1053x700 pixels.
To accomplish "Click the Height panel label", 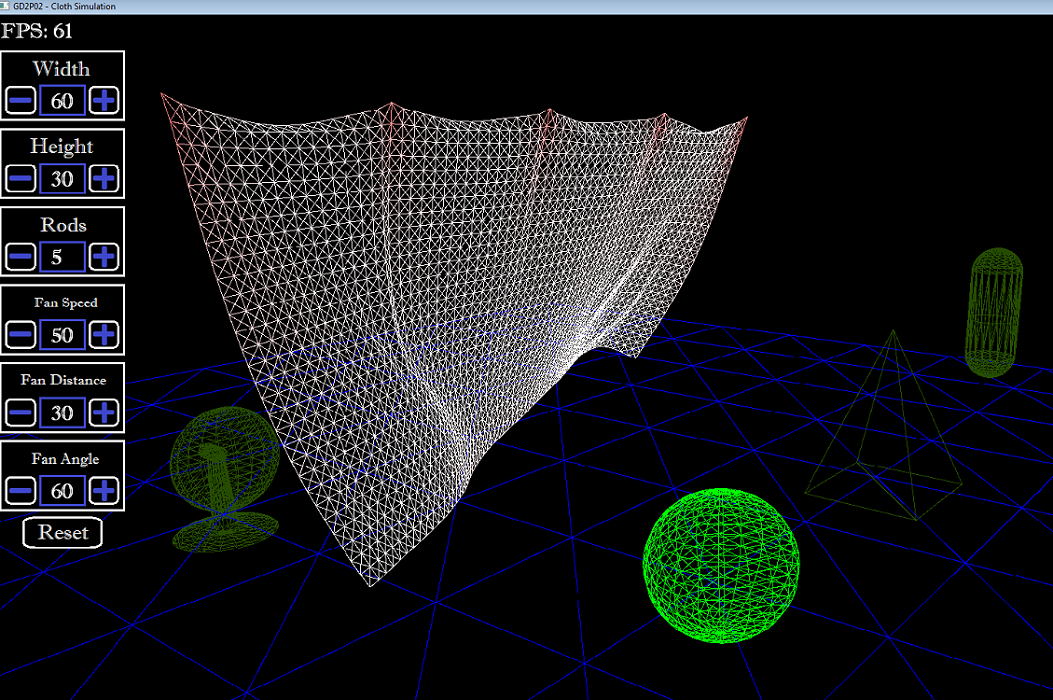I will pos(62,146).
